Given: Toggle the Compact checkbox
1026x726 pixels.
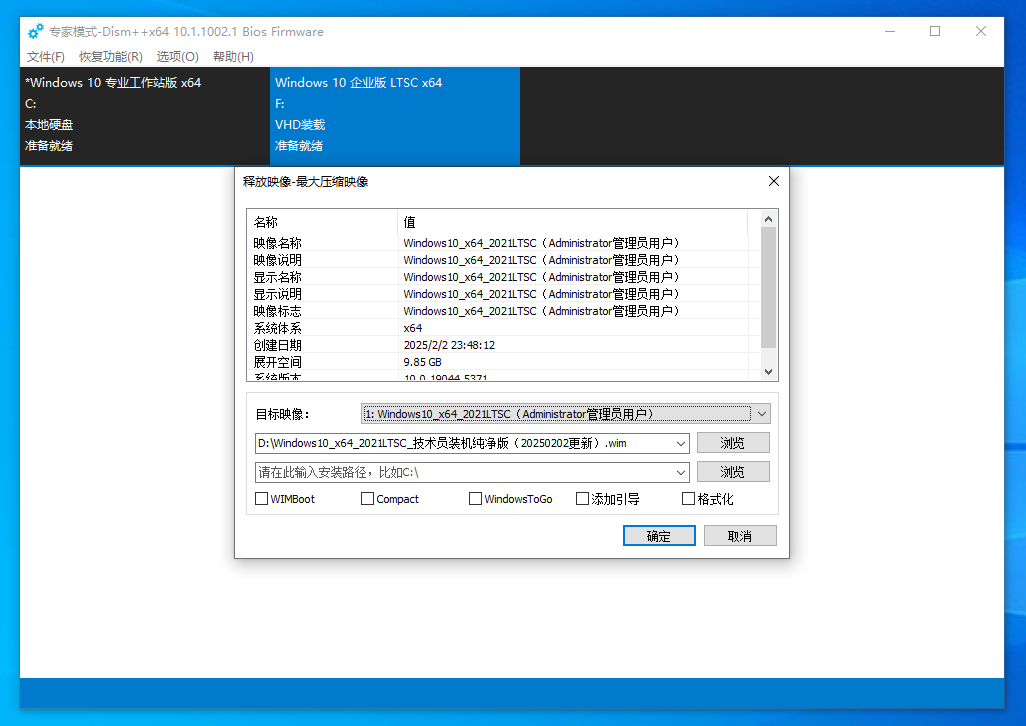Looking at the screenshot, I should 368,499.
